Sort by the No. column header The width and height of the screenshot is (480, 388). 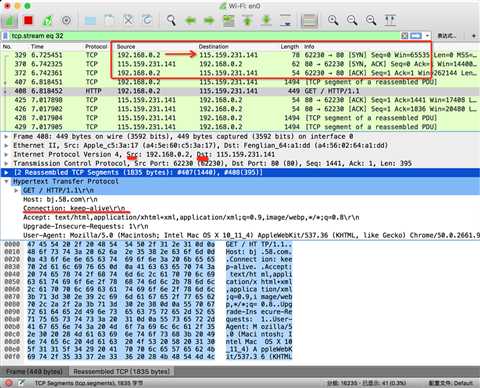pyautogui.click(x=7, y=47)
